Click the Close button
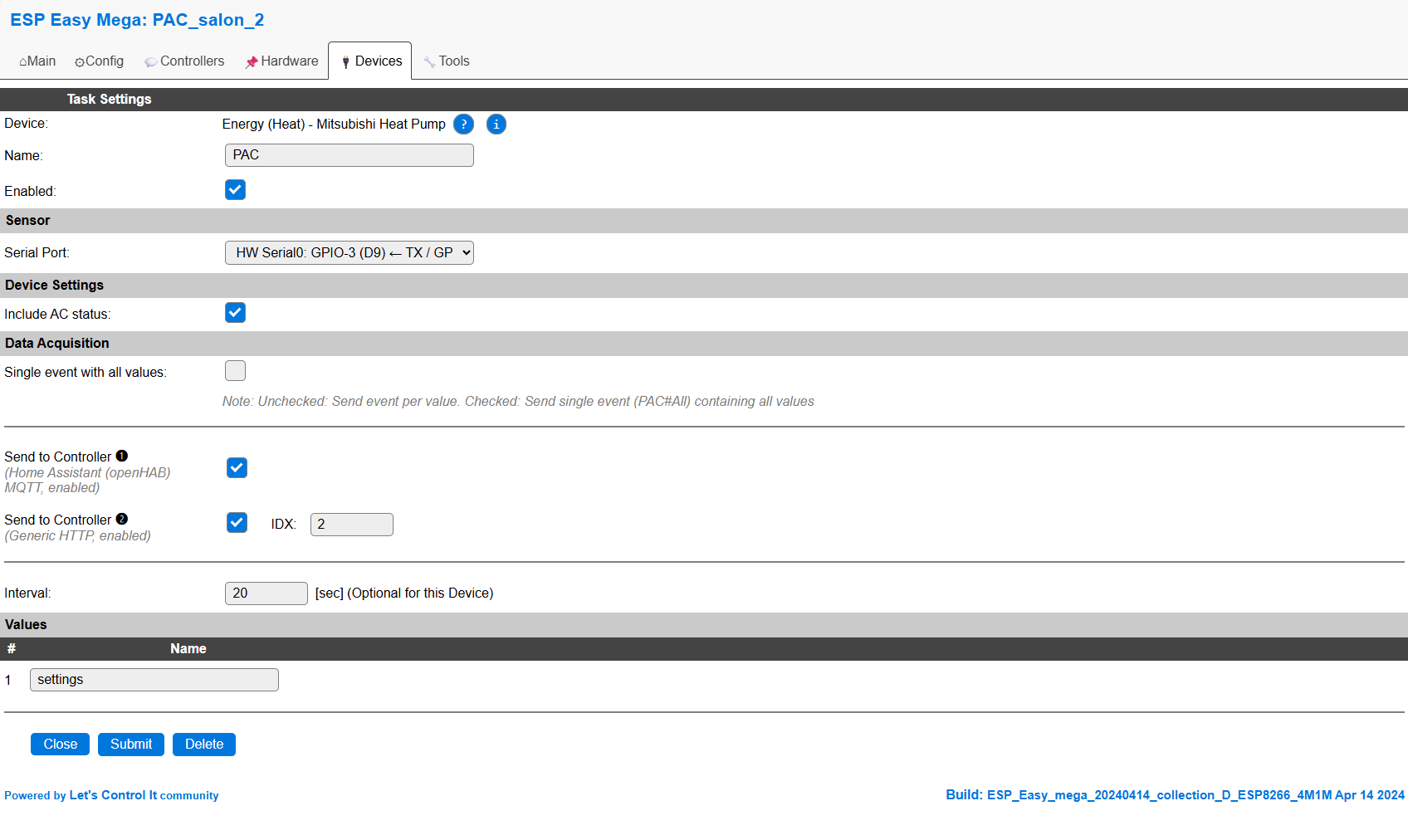Image resolution: width=1408 pixels, height=840 pixels. [x=61, y=745]
